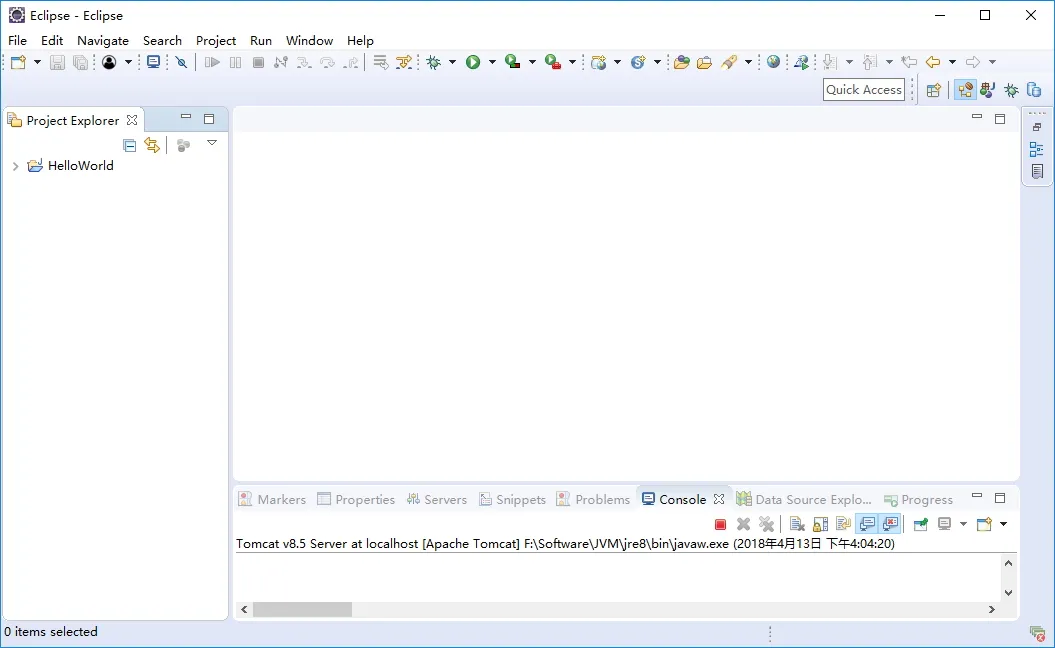This screenshot has height=648, width=1055.
Task: Select the HelloWorld project
Action: [x=80, y=166]
